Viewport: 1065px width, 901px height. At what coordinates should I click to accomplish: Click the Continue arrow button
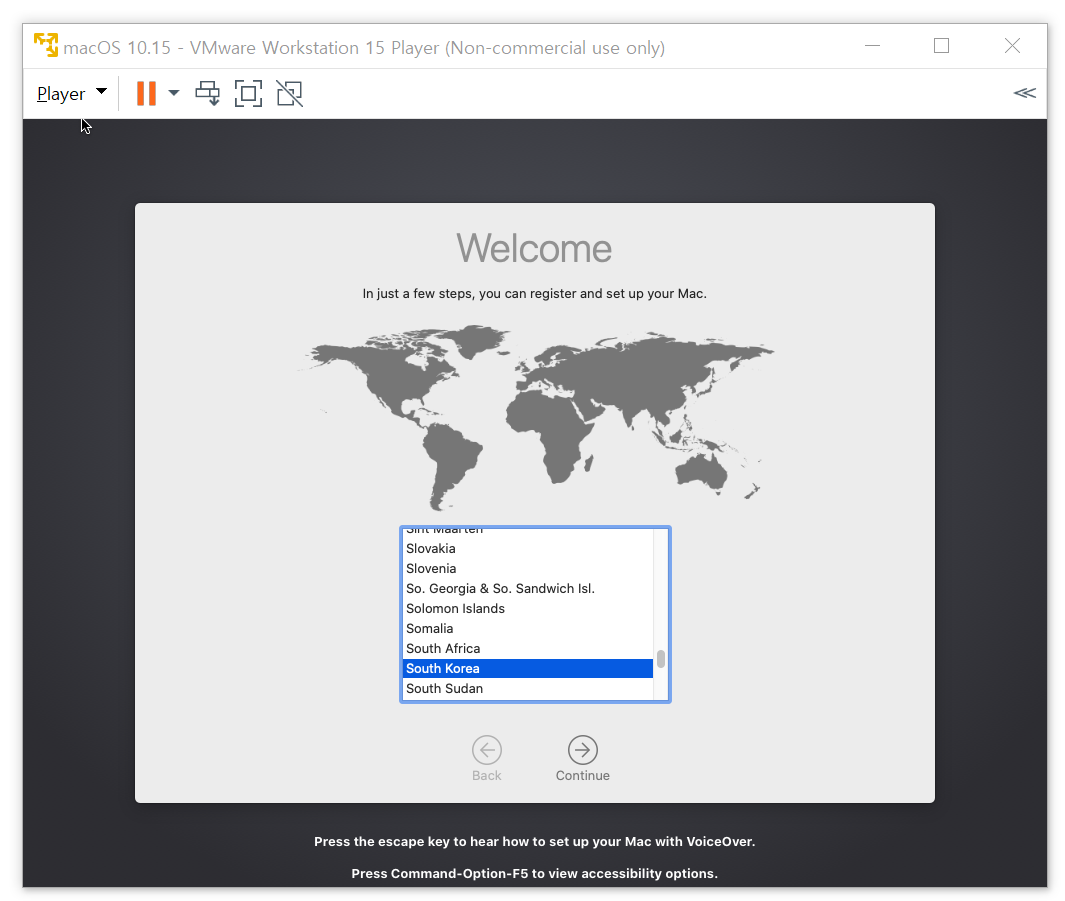pyautogui.click(x=582, y=750)
